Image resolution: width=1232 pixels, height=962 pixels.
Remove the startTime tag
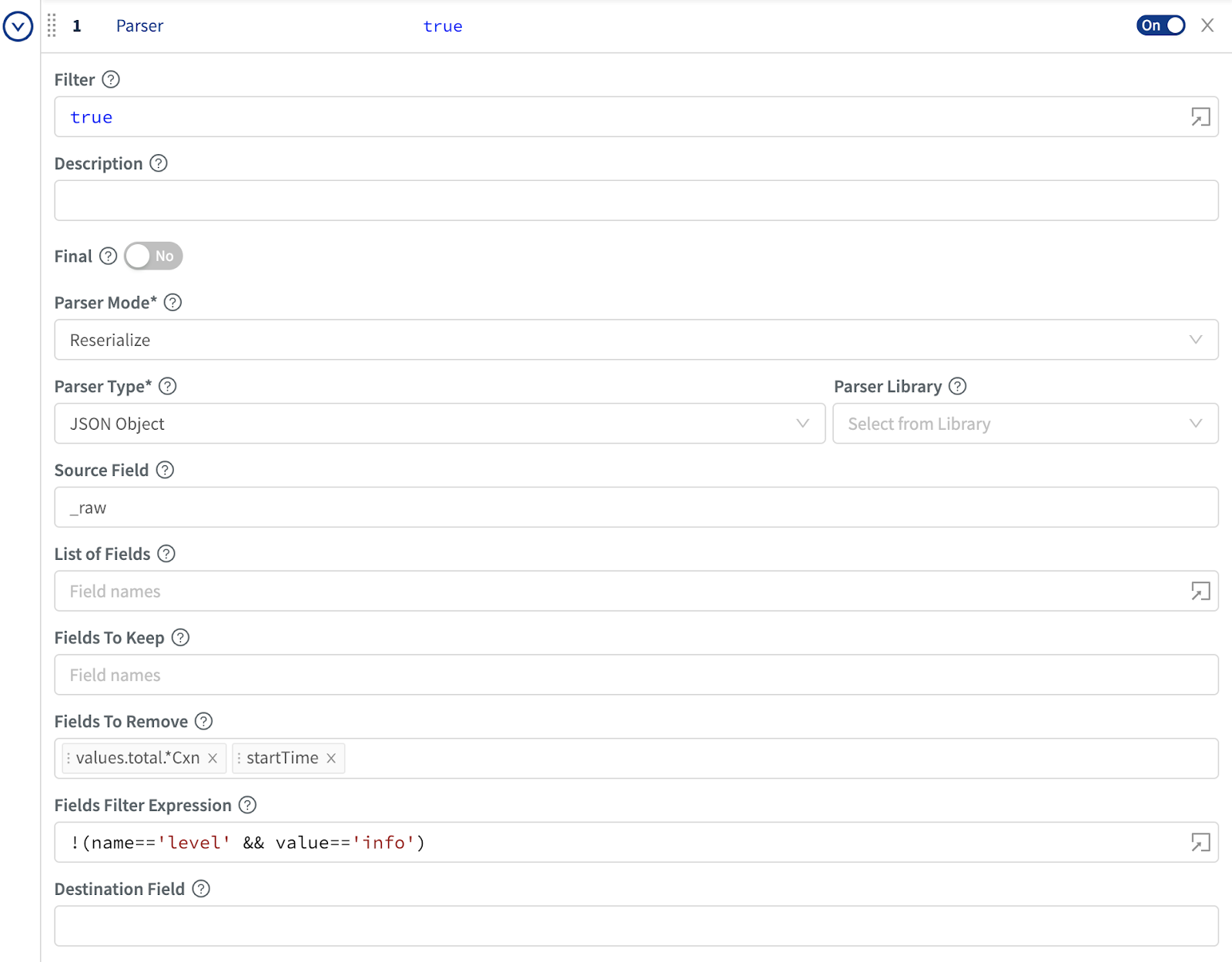point(331,759)
